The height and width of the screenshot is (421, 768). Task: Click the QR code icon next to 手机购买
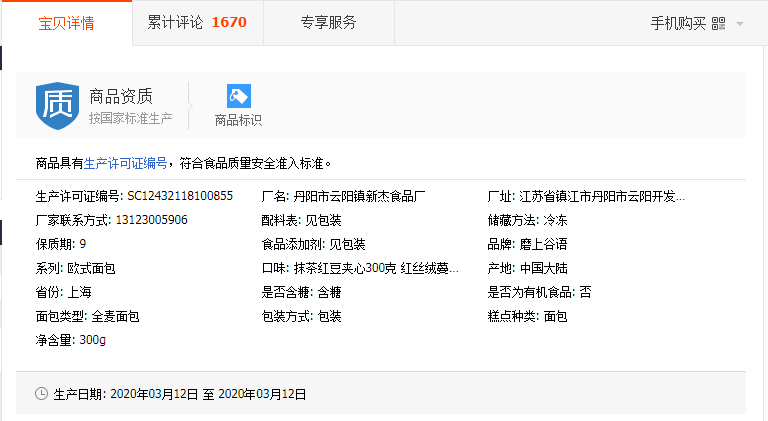click(719, 23)
